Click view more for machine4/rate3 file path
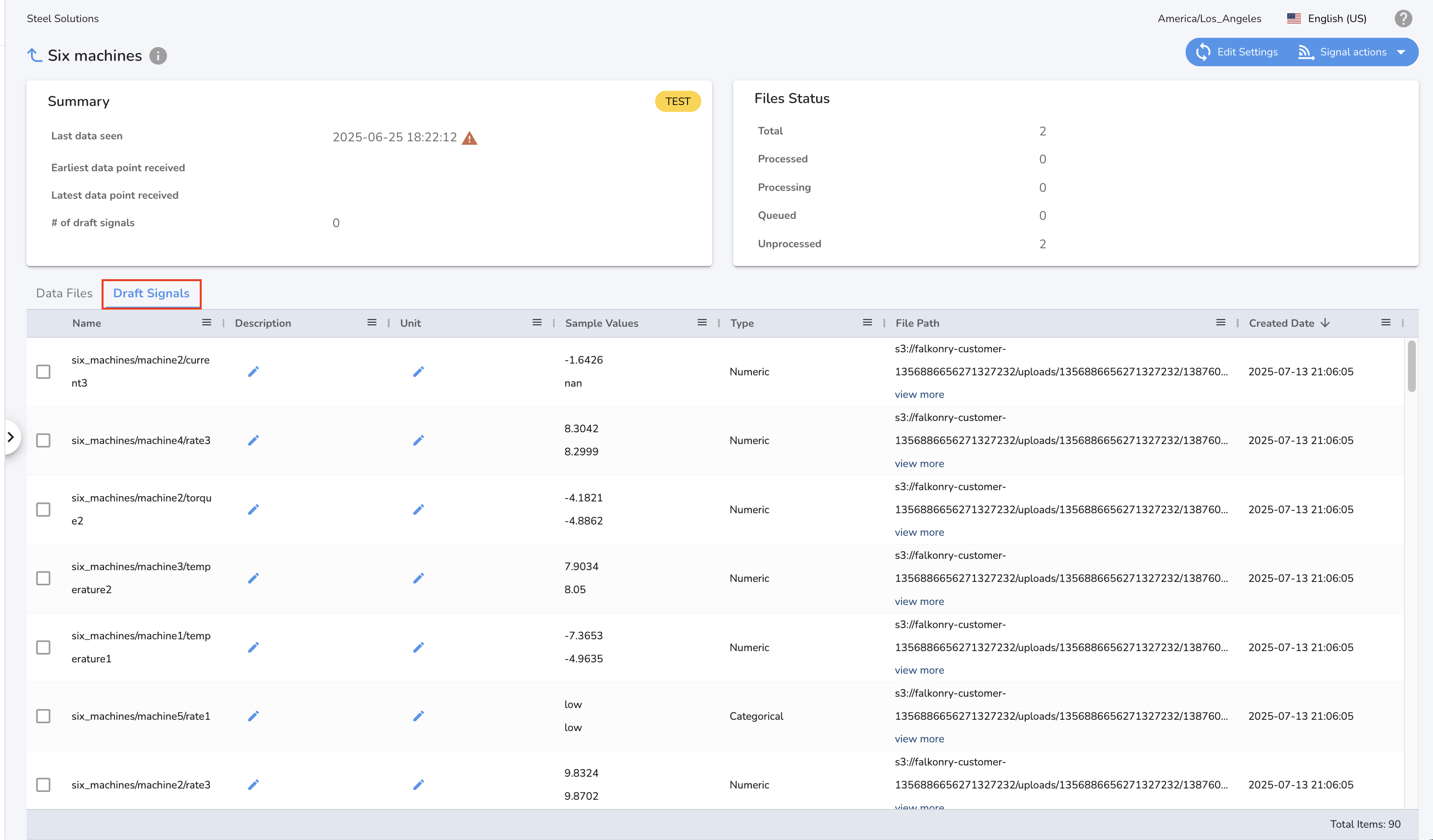 (x=919, y=463)
